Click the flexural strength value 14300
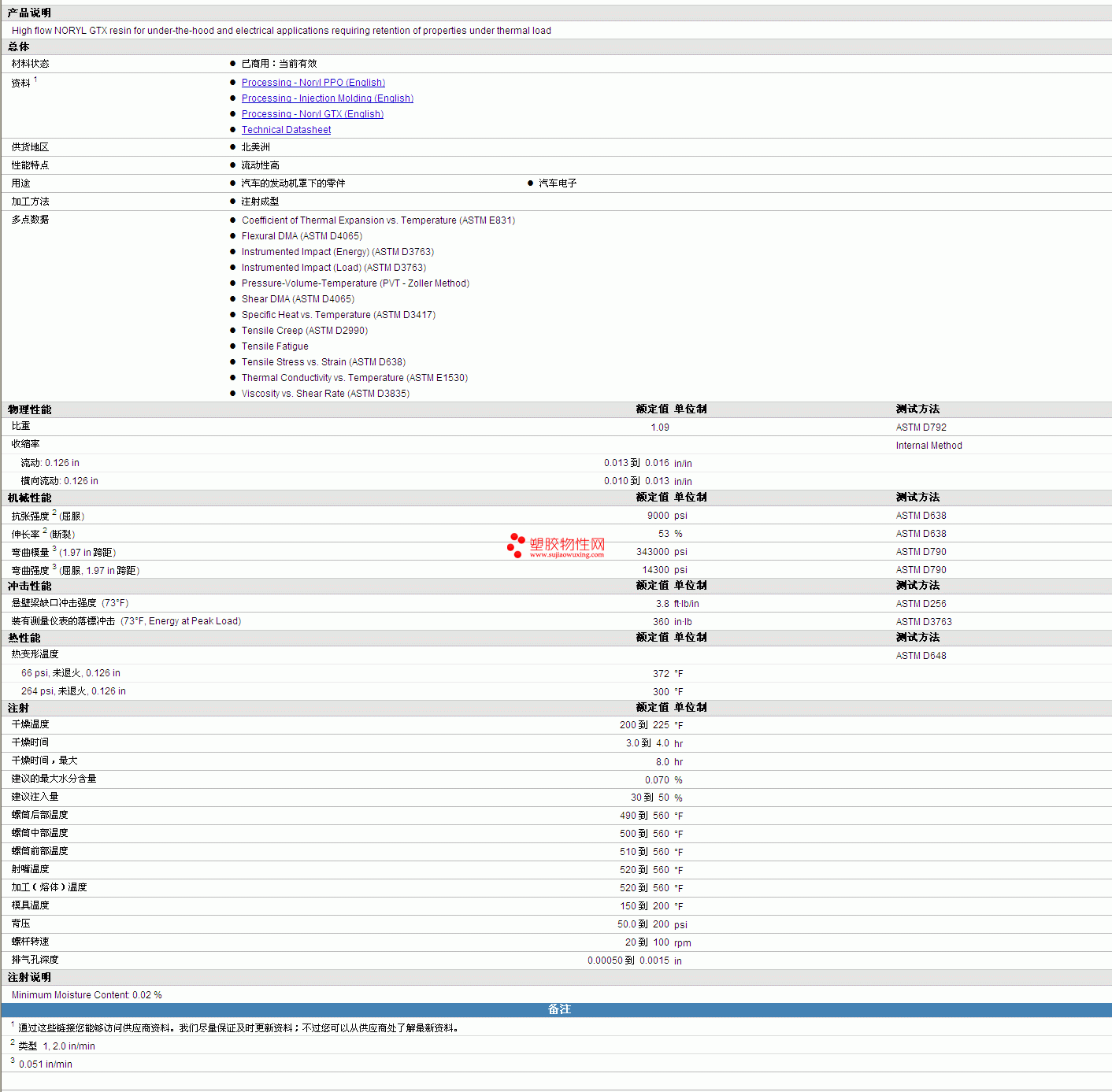The image size is (1112, 1092). [656, 570]
